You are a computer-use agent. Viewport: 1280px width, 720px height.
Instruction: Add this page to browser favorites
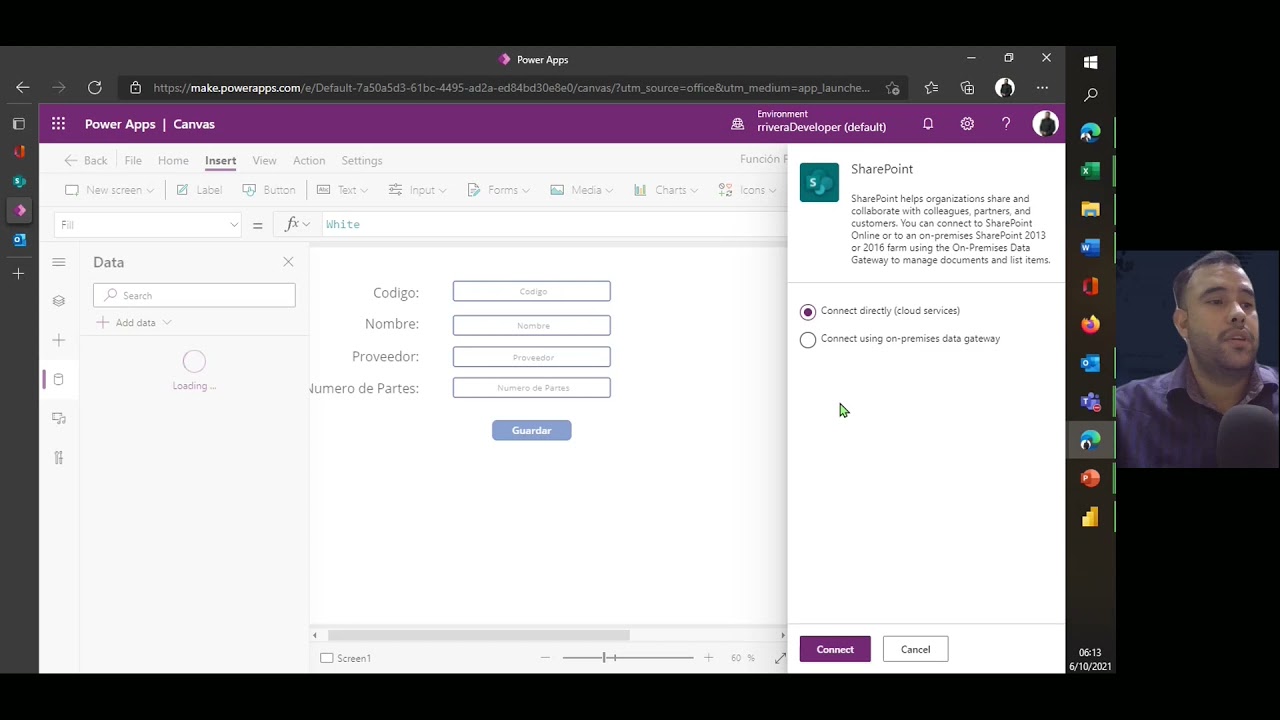point(892,88)
